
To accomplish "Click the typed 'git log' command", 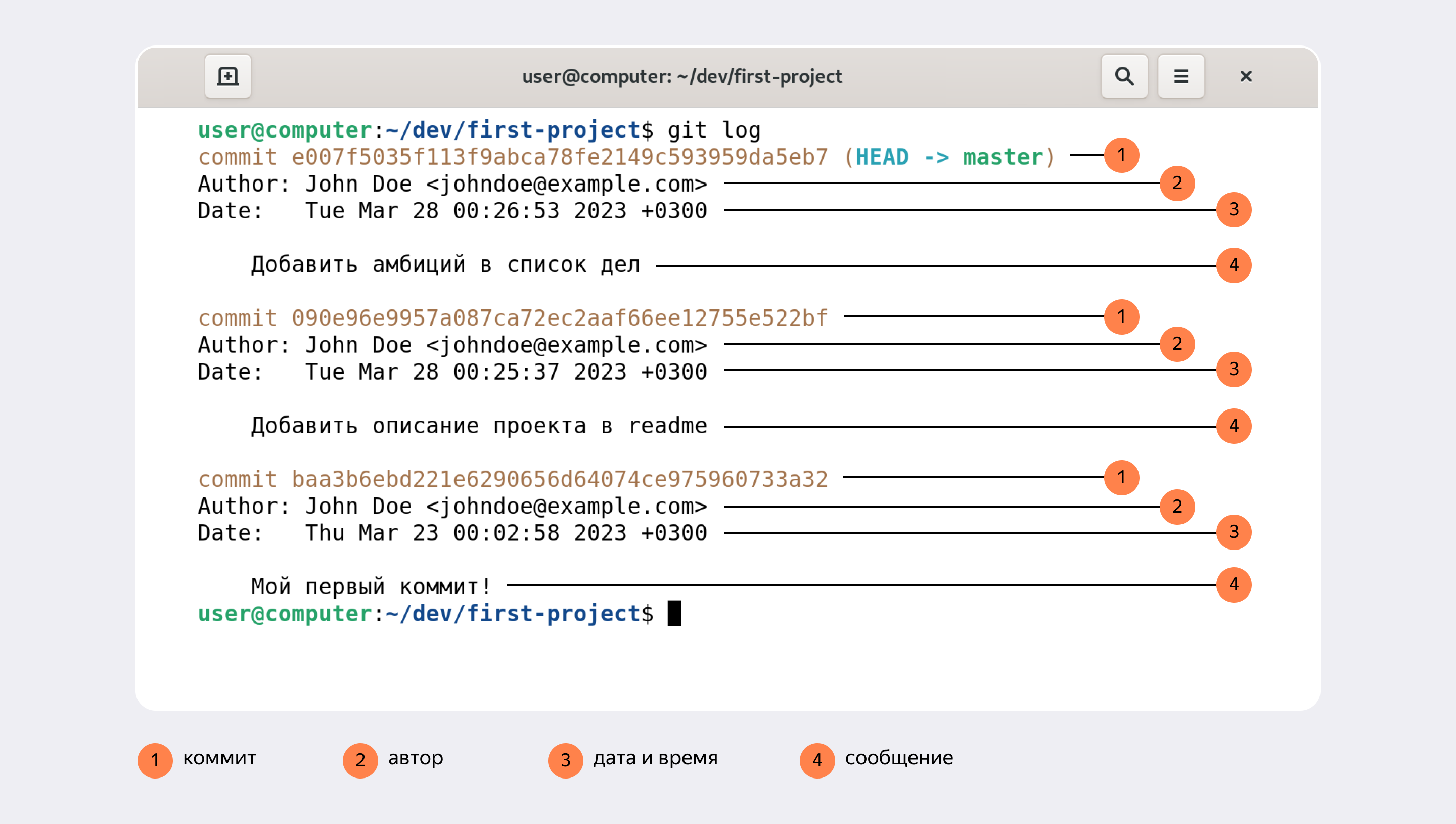I will 714,131.
